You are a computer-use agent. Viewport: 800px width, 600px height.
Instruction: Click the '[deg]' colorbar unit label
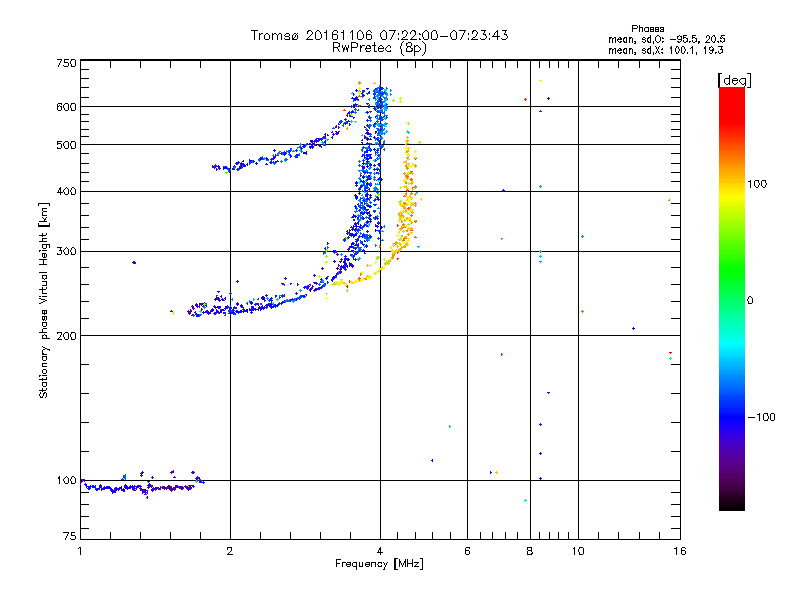pyautogui.click(x=734, y=80)
